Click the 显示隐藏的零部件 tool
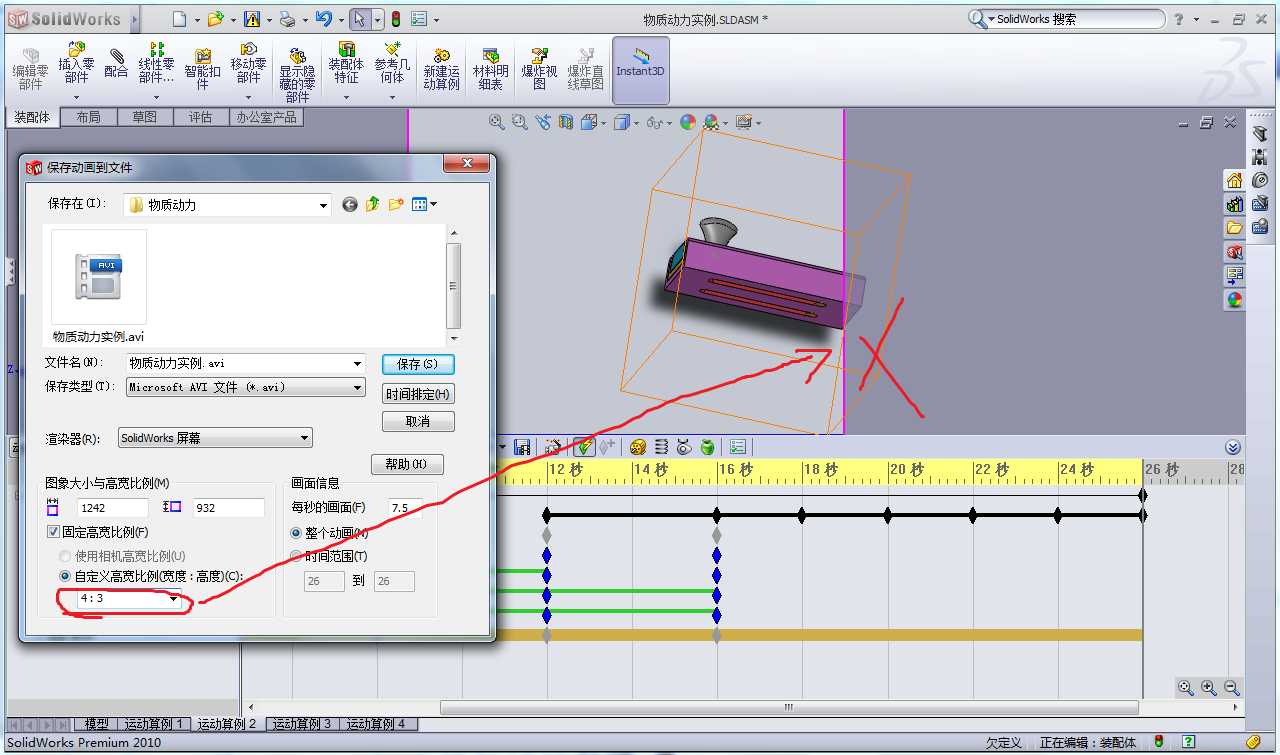The width and height of the screenshot is (1280, 755). click(x=297, y=75)
